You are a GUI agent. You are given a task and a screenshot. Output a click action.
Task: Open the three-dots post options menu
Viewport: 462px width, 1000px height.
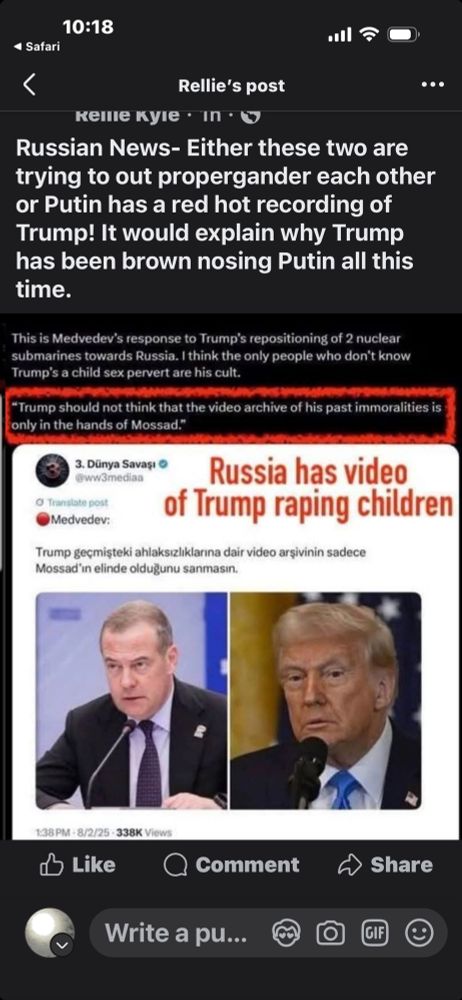pos(433,85)
